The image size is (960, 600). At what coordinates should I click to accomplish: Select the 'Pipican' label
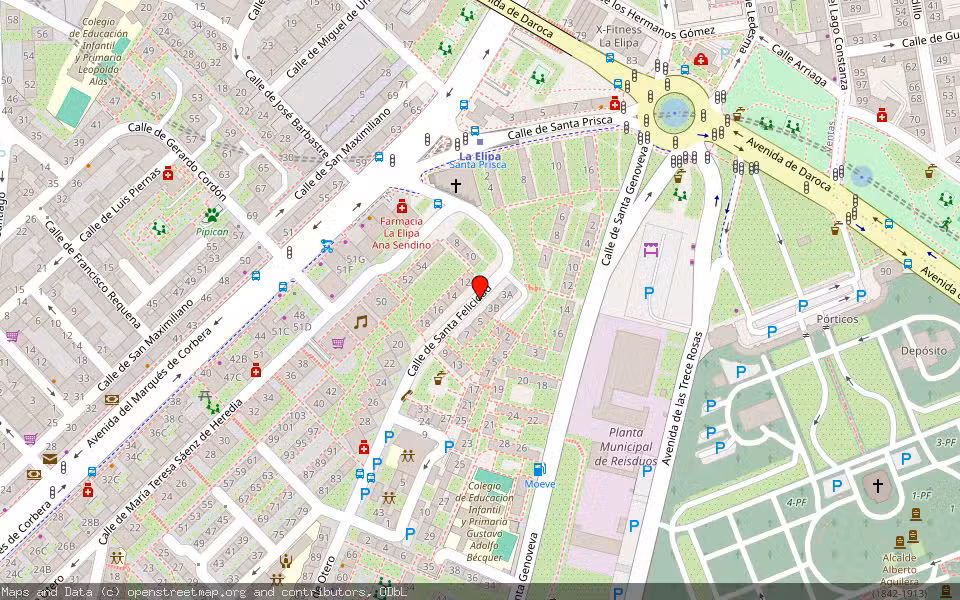click(212, 231)
